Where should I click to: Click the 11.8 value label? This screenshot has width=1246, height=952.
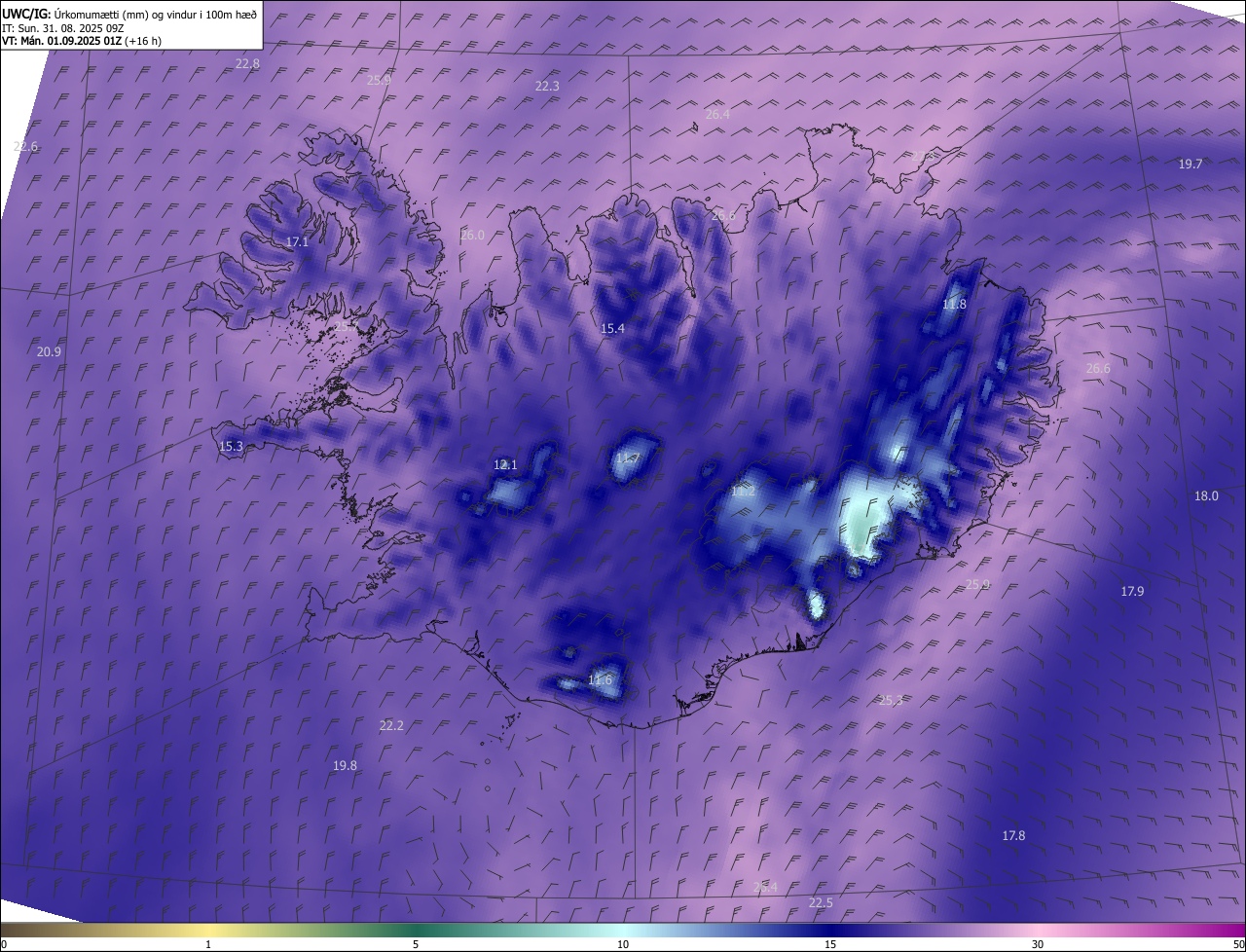click(x=954, y=304)
